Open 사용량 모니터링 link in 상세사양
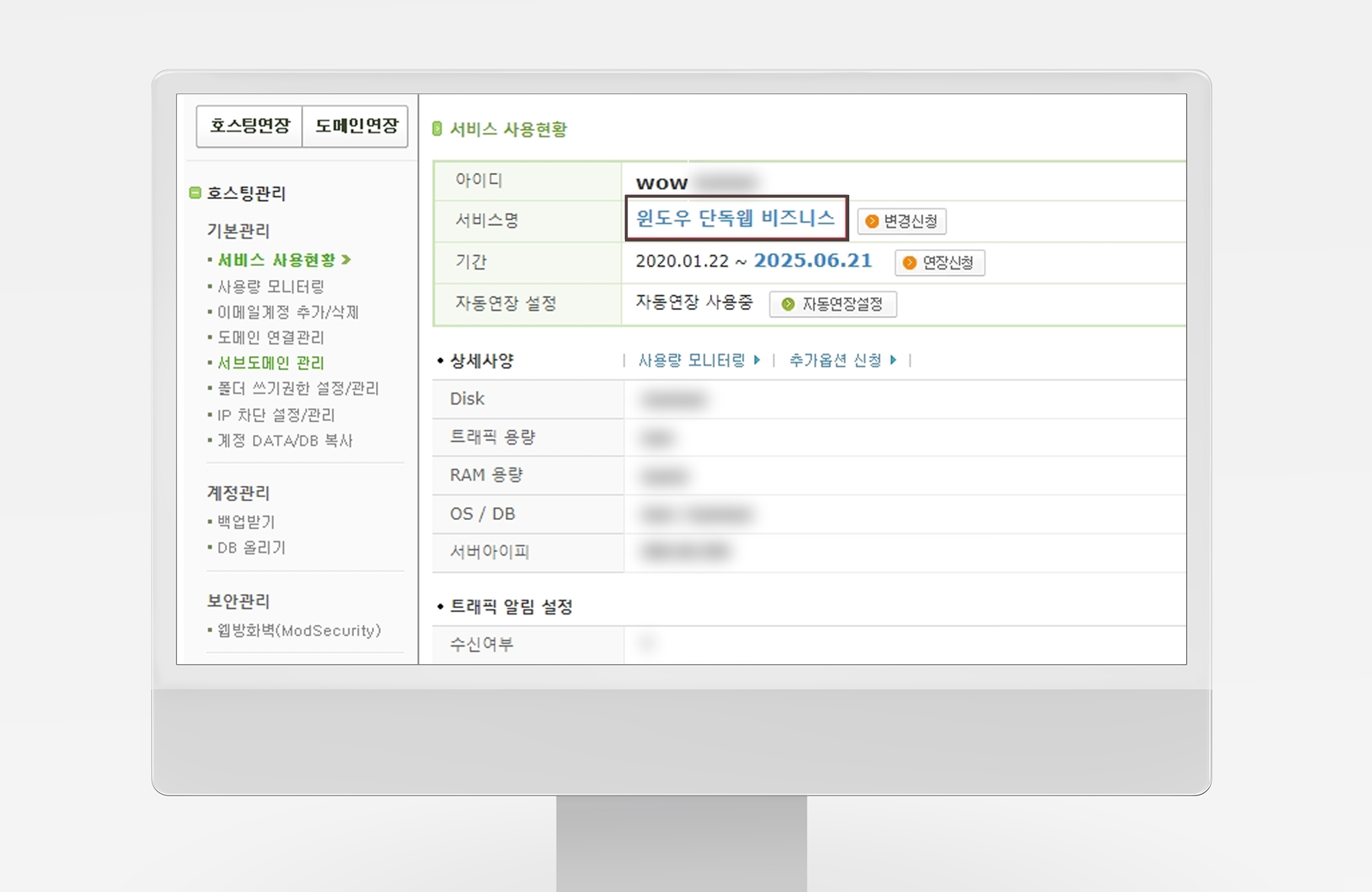 pos(691,360)
